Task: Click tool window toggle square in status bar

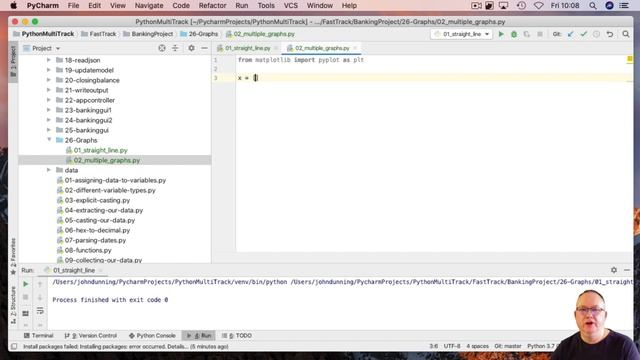Action: click(x=14, y=347)
